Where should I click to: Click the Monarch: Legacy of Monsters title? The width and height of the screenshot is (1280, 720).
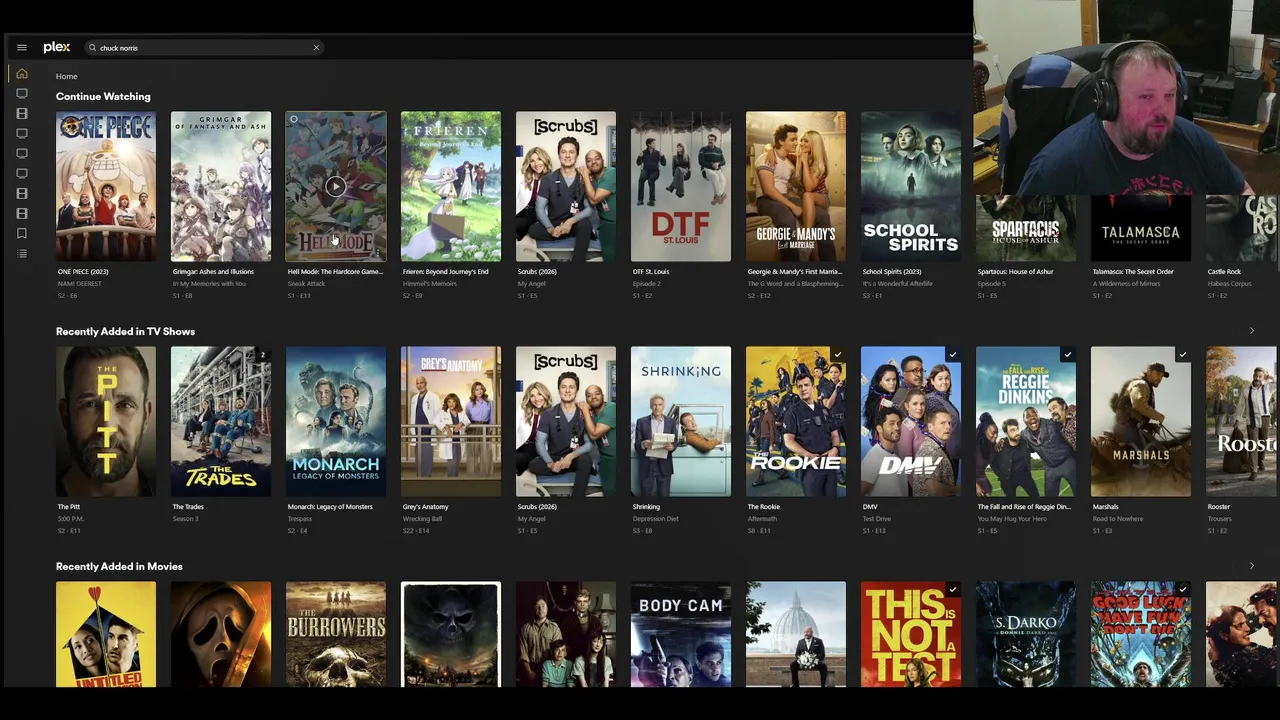point(330,506)
